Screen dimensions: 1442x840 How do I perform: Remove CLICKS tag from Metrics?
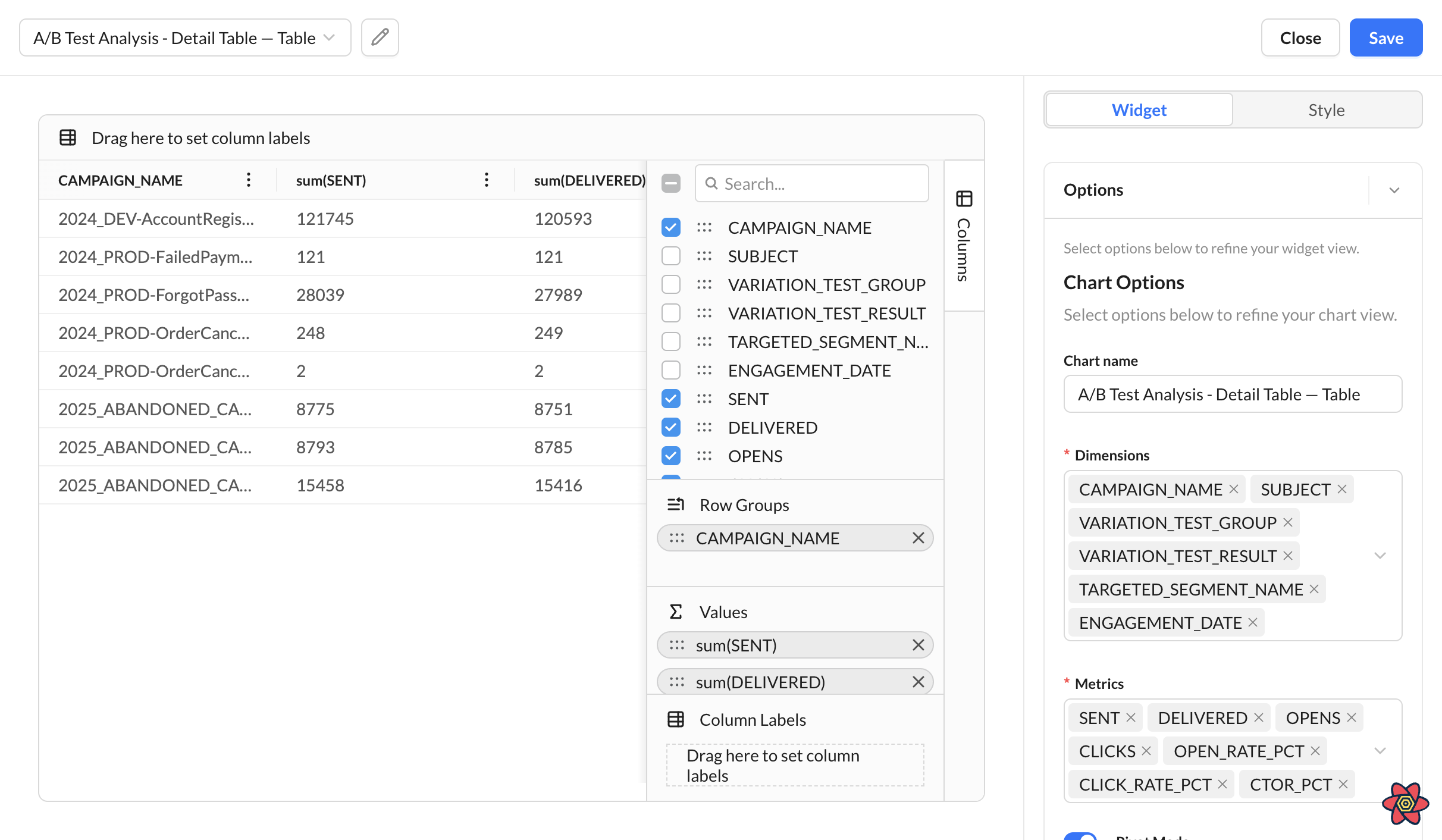pyautogui.click(x=1146, y=751)
